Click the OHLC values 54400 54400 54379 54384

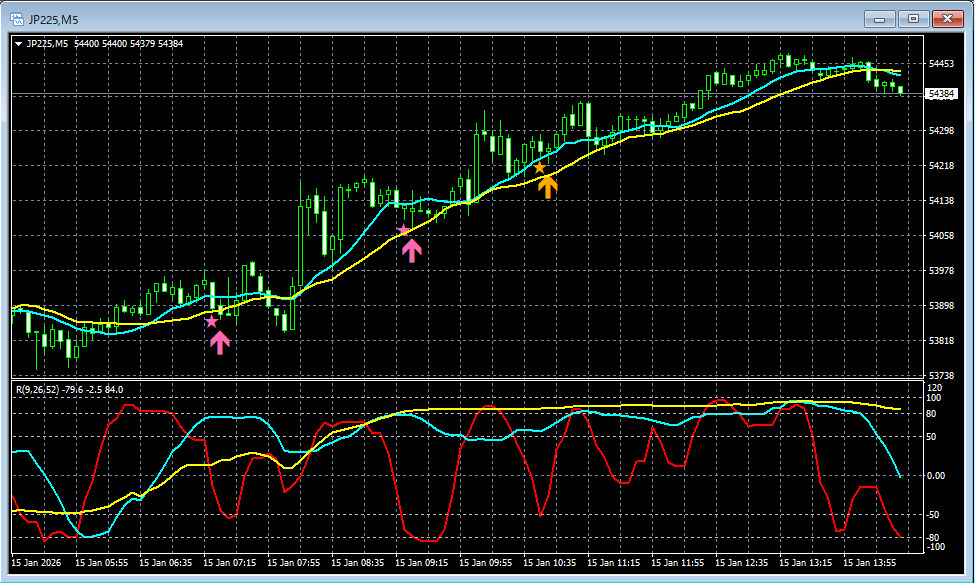tap(128, 44)
